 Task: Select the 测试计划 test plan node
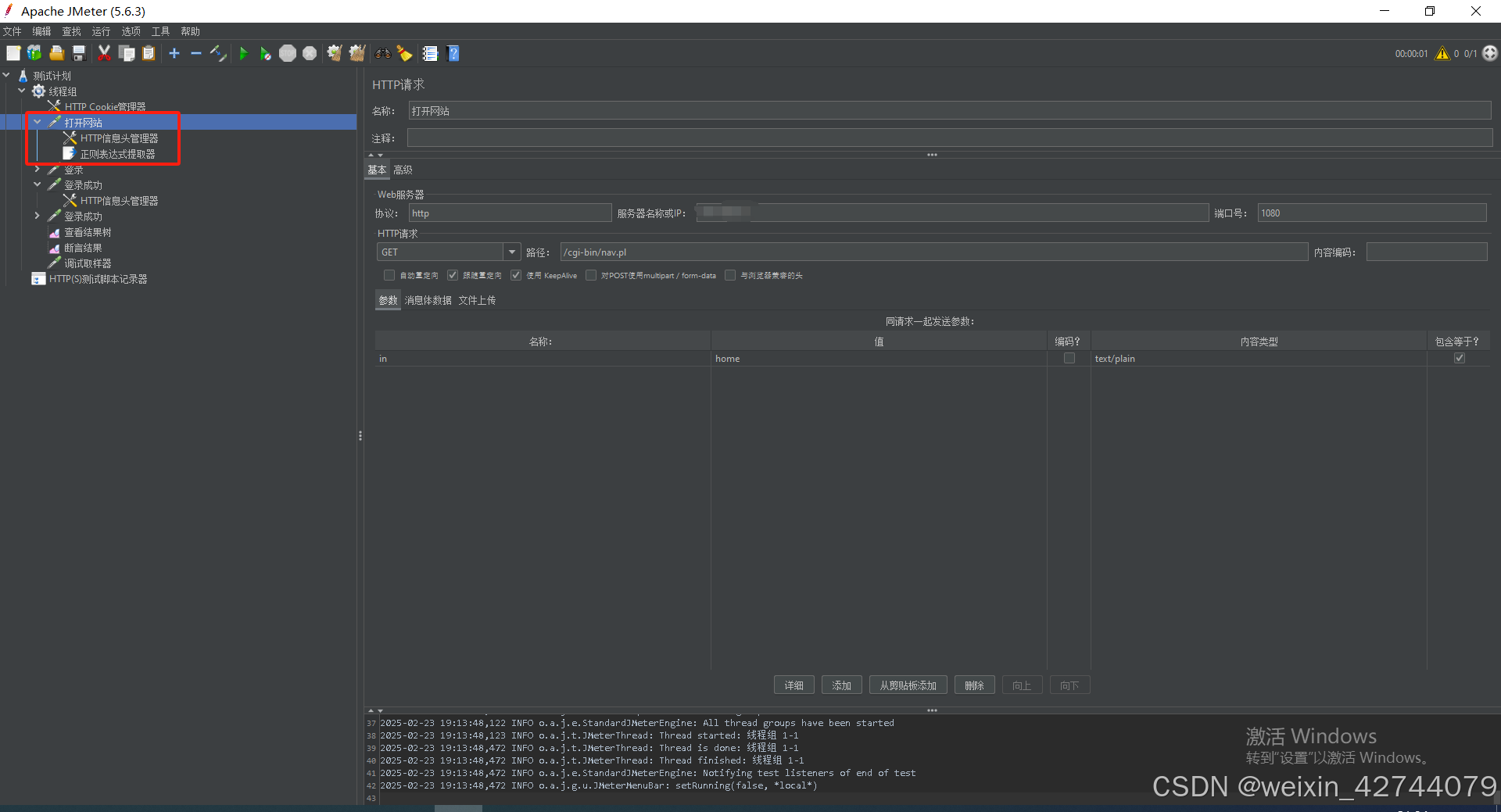tap(52, 76)
